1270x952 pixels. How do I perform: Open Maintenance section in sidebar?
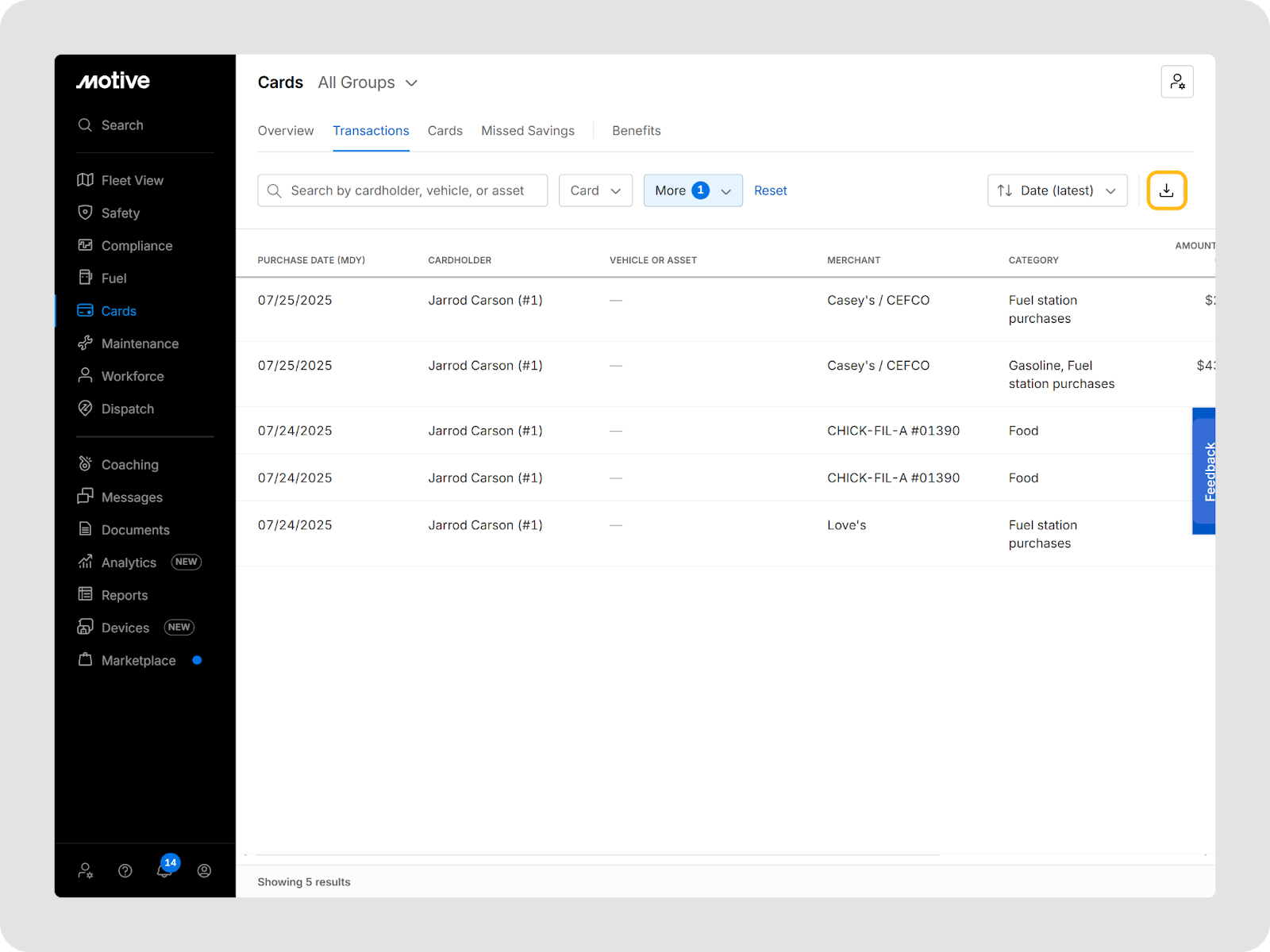[x=140, y=344]
